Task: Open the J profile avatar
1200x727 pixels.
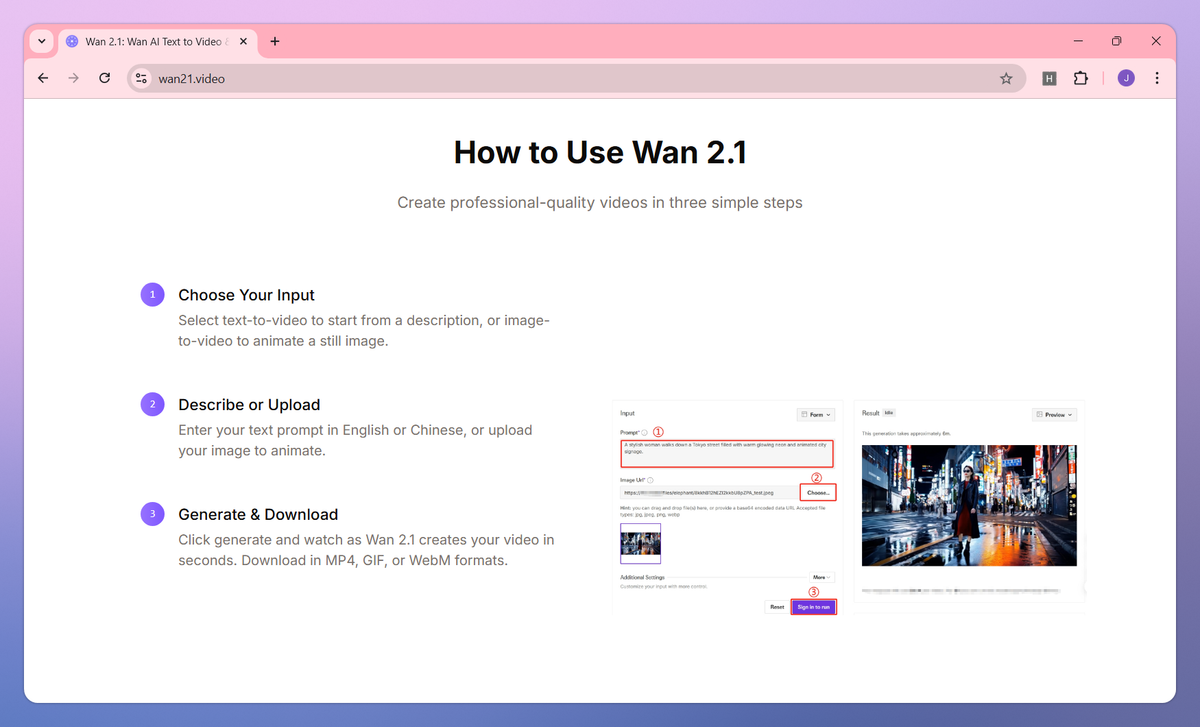Action: click(x=1126, y=78)
